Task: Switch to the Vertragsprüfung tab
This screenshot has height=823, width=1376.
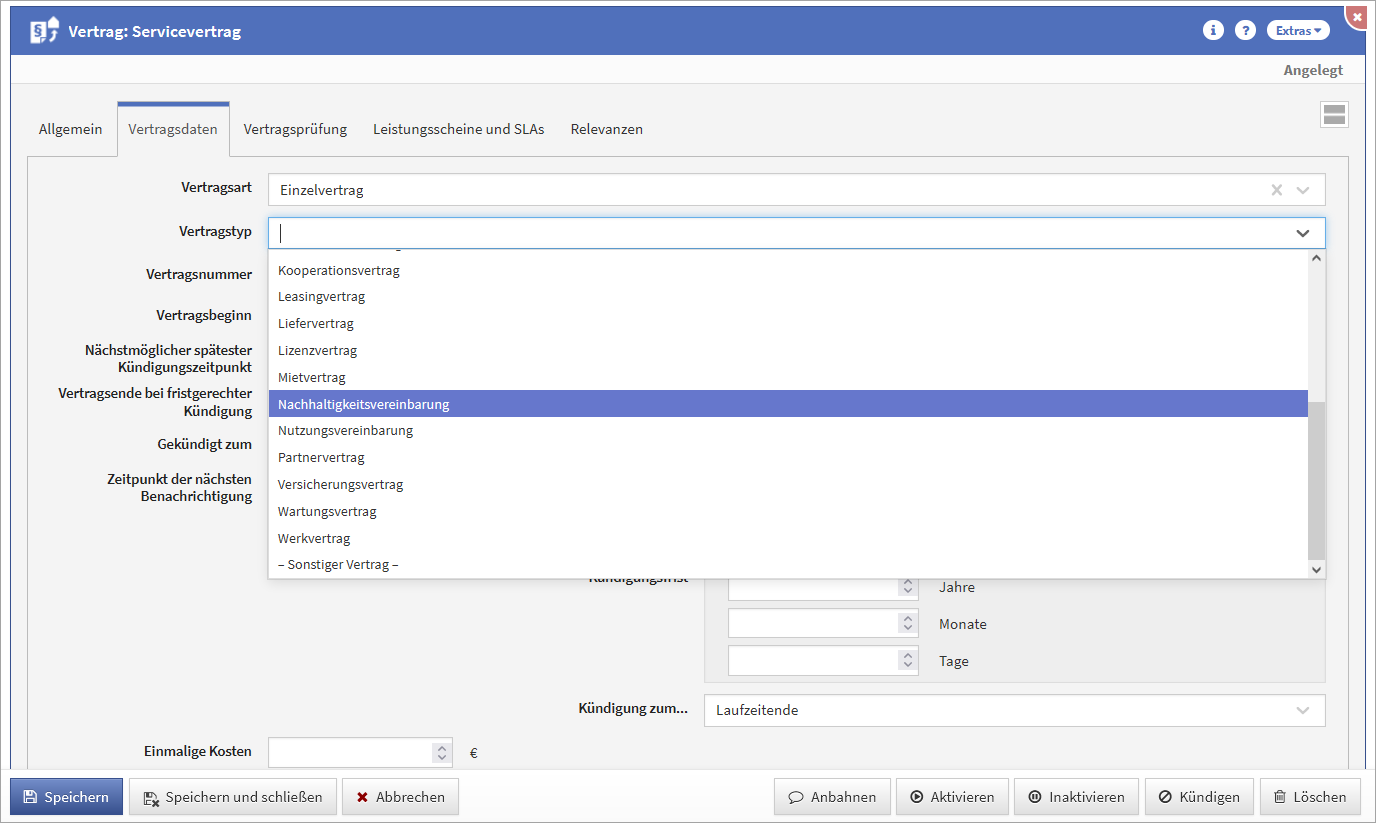Action: (x=295, y=129)
